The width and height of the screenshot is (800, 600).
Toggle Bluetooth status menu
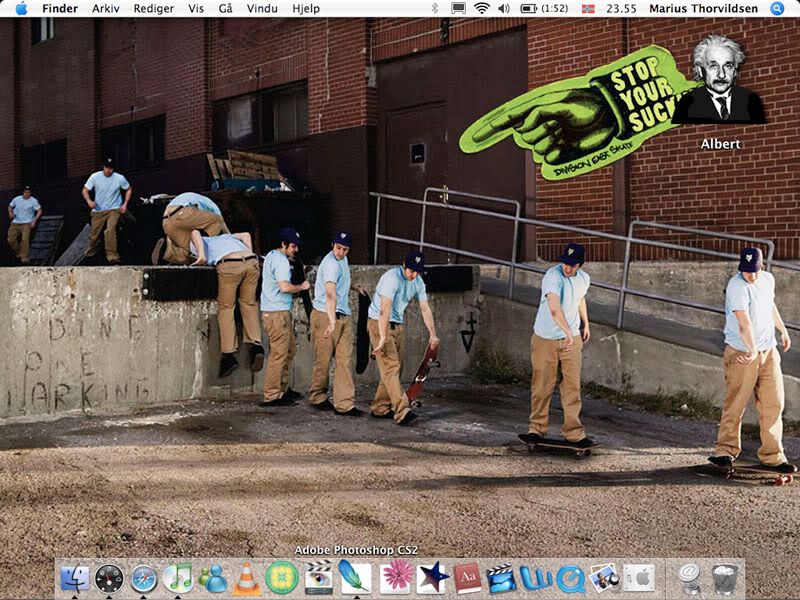point(435,8)
